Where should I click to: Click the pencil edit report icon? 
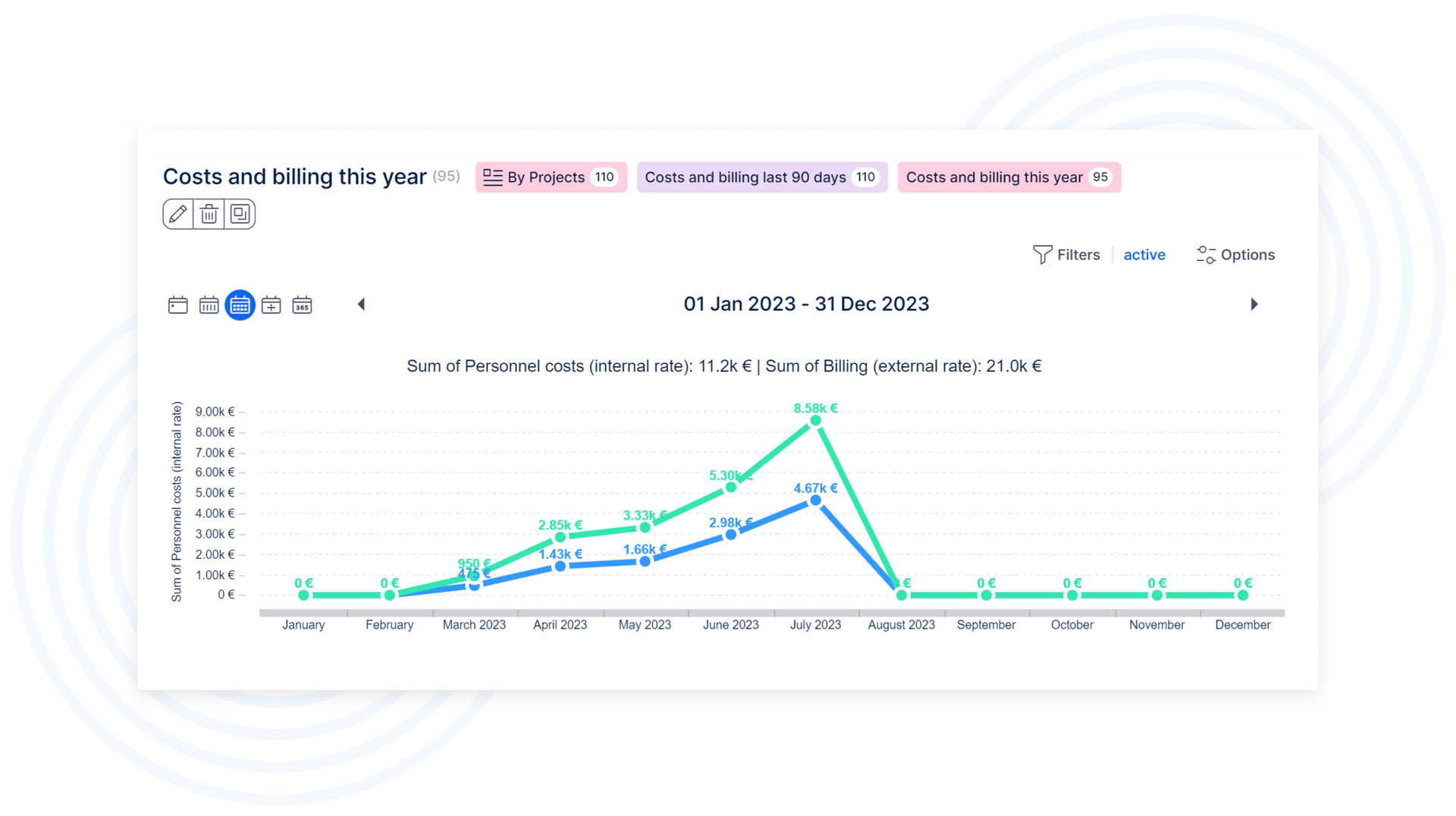point(178,214)
